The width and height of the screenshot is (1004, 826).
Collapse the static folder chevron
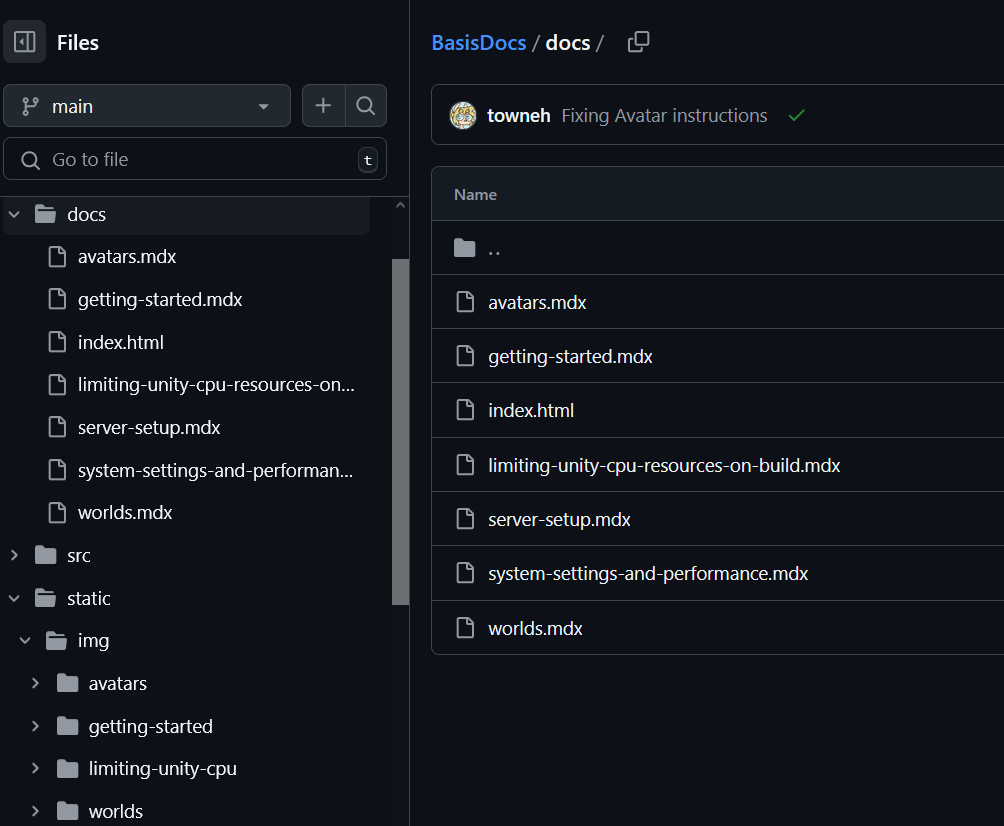coord(15,598)
